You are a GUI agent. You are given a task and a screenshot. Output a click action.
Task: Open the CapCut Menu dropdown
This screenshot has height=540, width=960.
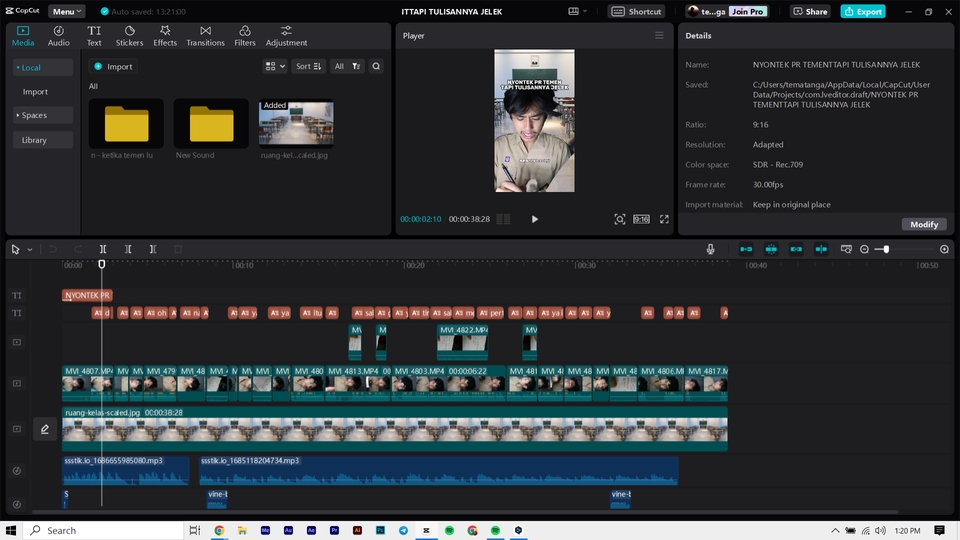[66, 12]
